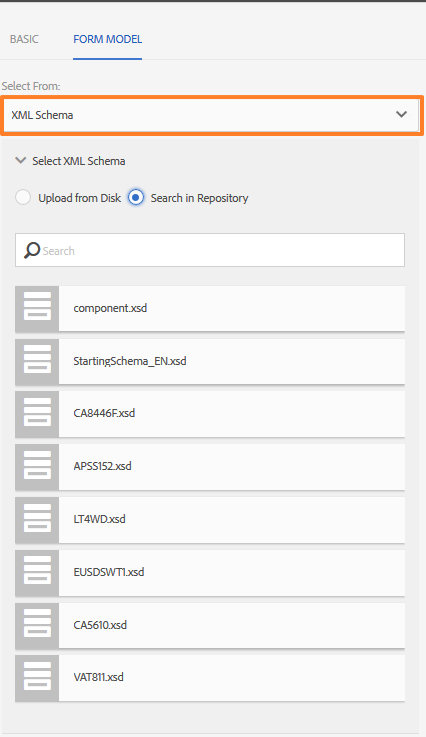The image size is (426, 737).
Task: Switch to the BASIC tab
Action: (24, 39)
